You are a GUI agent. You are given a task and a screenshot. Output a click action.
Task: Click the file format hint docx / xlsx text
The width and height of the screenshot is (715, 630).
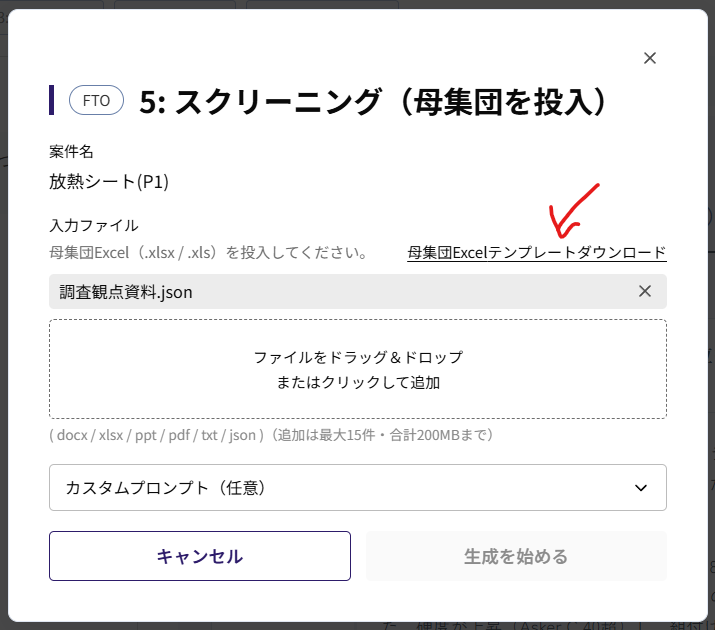click(271, 435)
